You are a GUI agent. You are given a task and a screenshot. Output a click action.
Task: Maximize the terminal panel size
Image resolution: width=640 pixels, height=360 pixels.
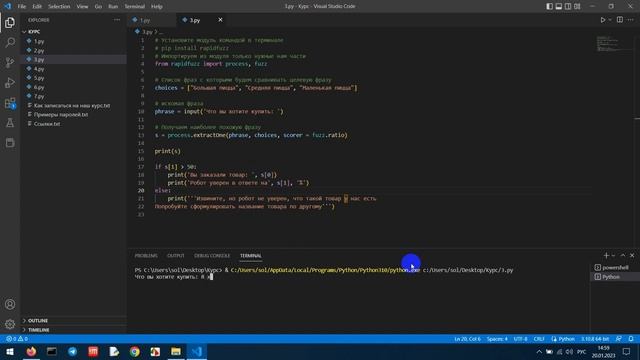pyautogui.click(x=623, y=256)
